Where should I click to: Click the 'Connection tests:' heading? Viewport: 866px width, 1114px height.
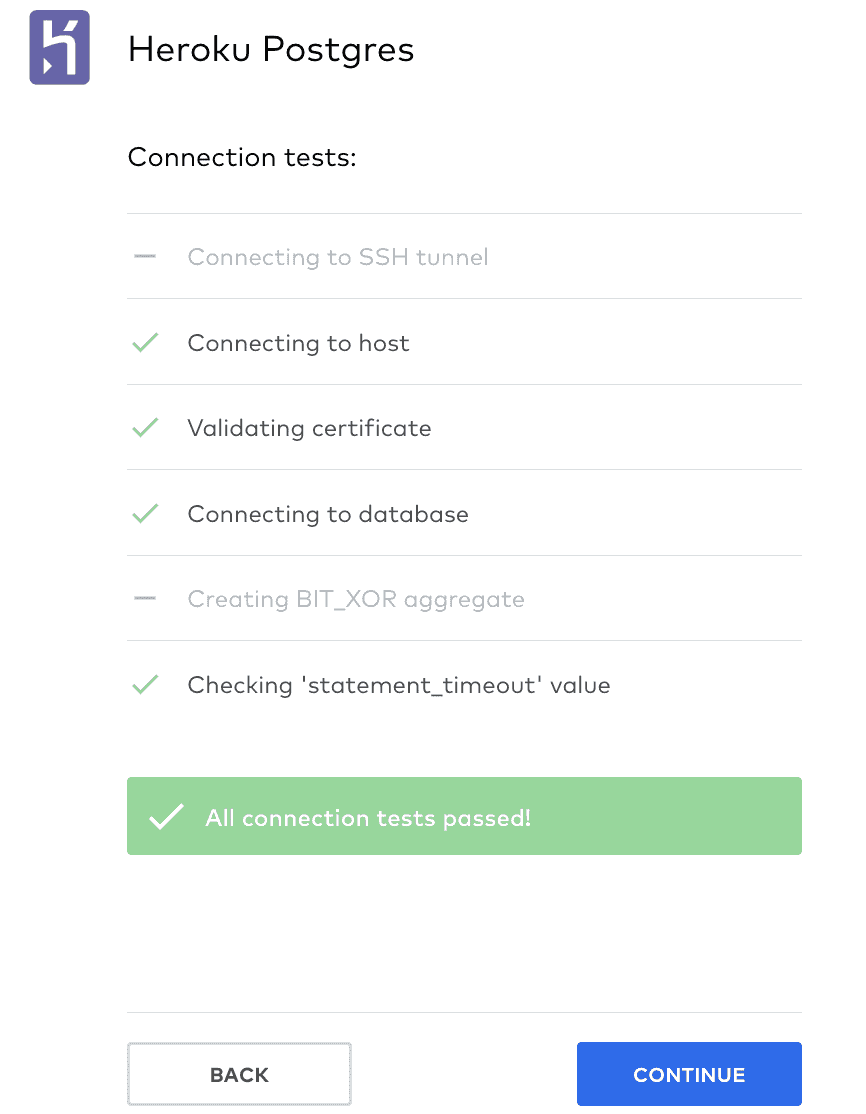coord(241,157)
